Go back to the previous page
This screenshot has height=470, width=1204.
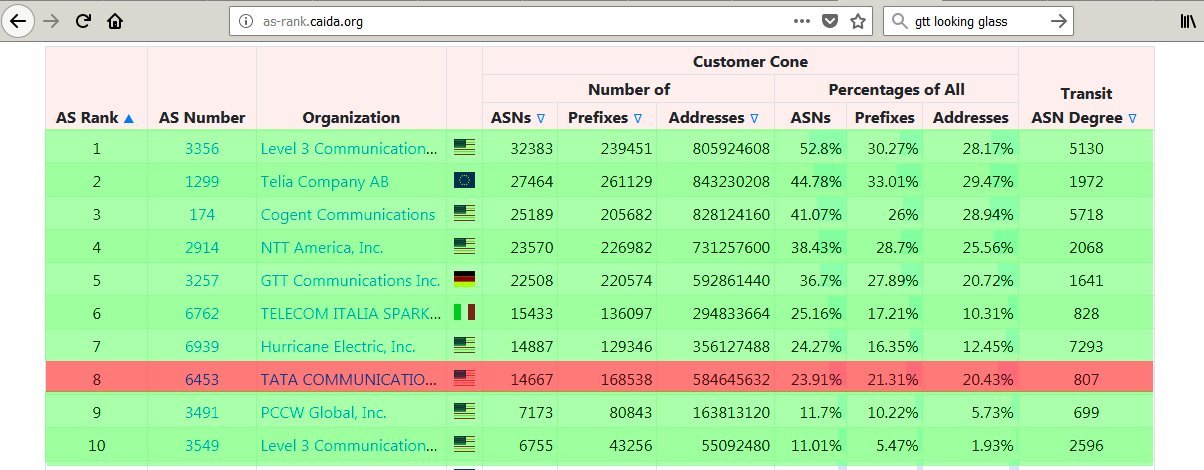19,20
